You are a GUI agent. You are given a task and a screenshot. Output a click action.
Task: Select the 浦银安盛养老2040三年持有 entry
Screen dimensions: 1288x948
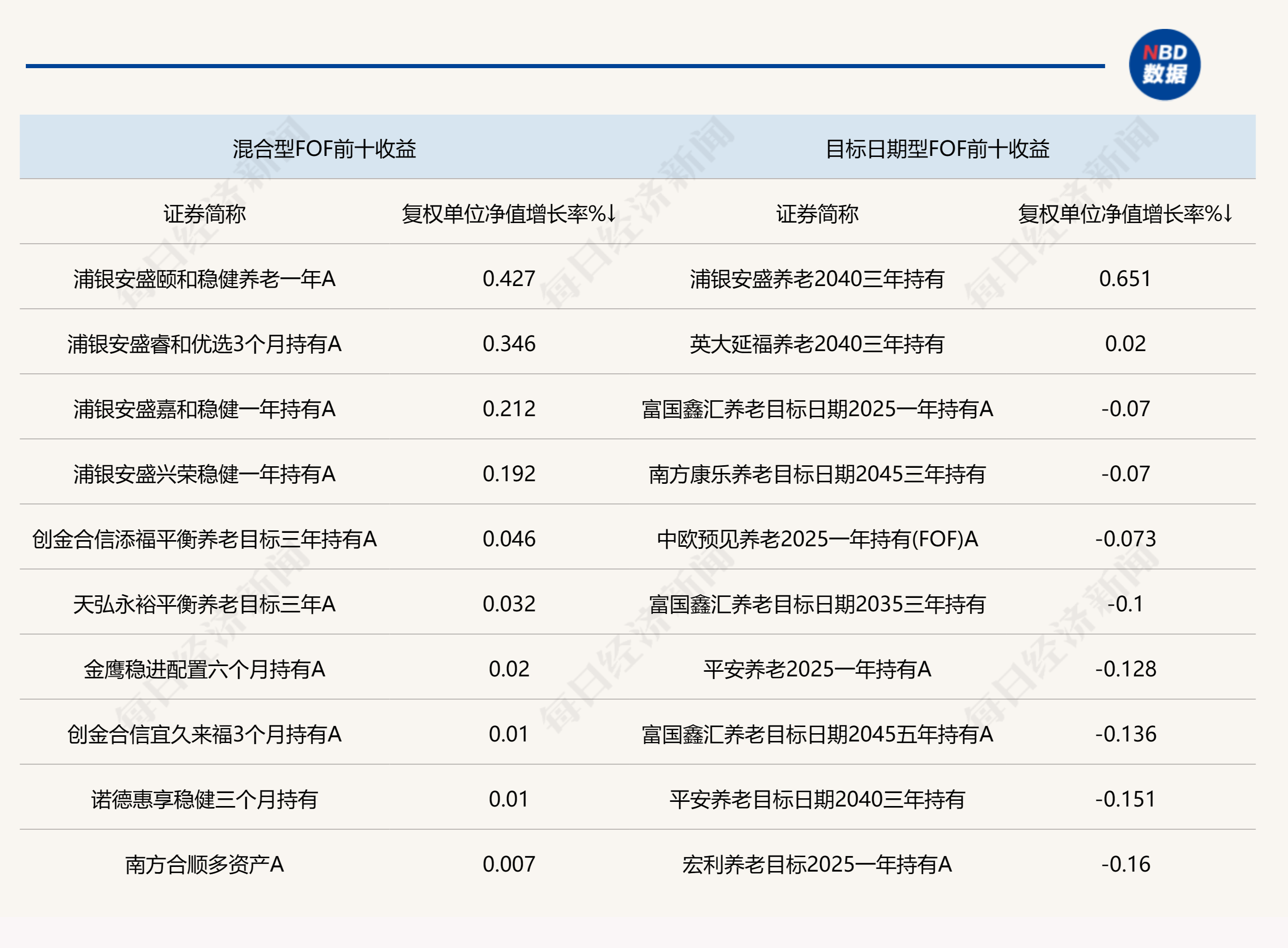pos(818,279)
